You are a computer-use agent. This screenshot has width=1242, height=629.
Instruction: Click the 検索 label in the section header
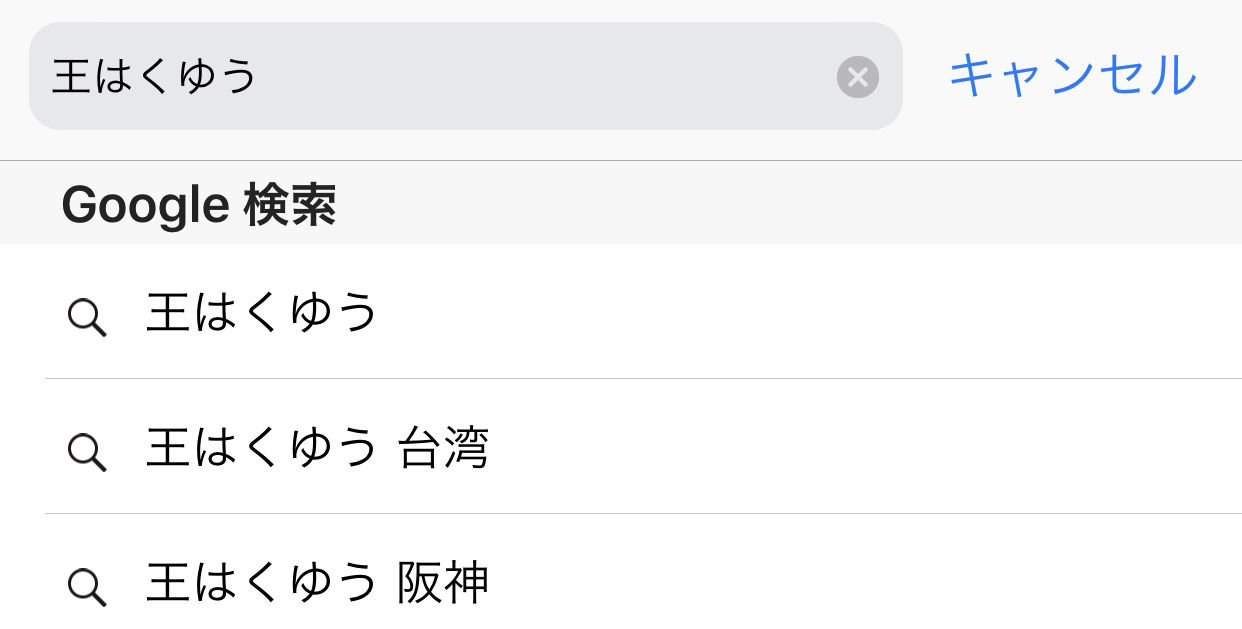point(290,205)
